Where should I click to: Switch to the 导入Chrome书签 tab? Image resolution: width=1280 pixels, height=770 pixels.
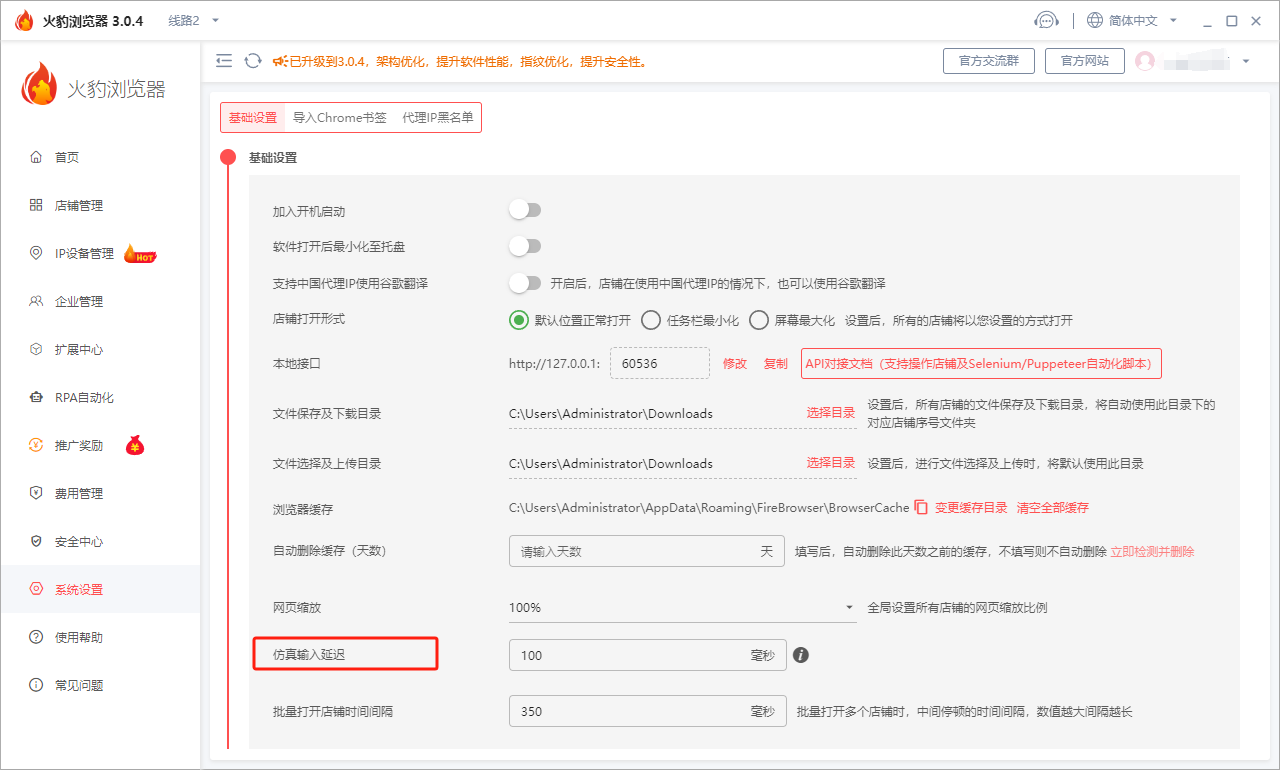340,117
